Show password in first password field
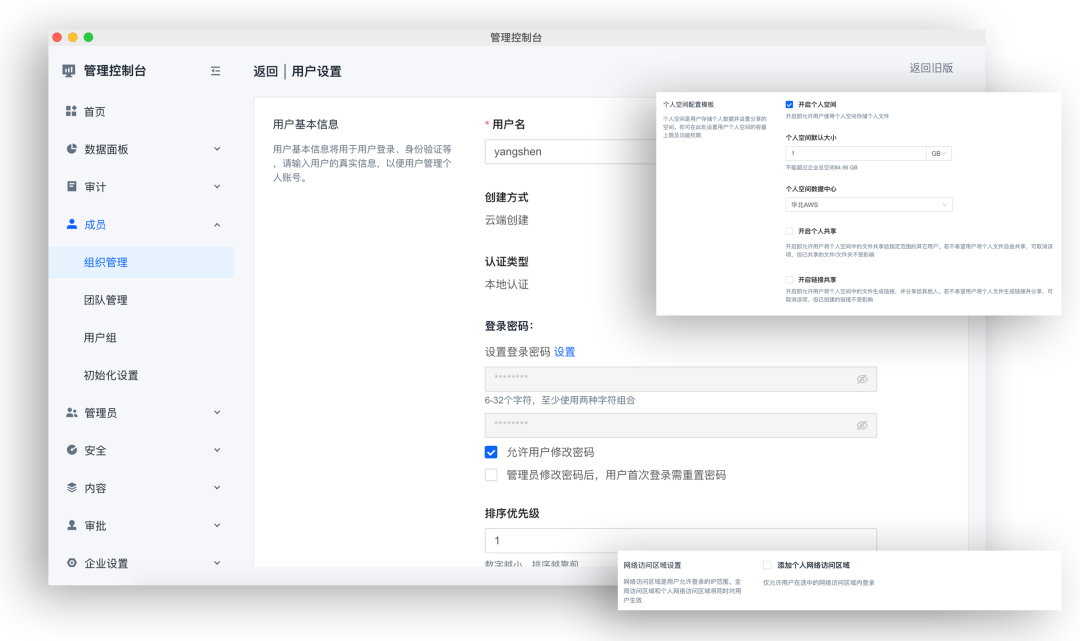Screen dimensions: 1080x641 (862, 379)
